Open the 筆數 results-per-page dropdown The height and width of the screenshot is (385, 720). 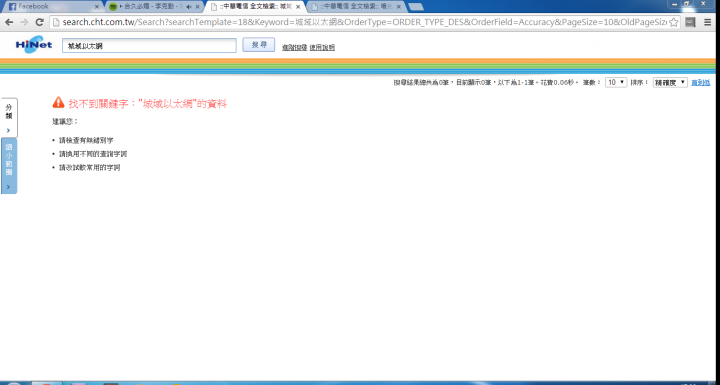(x=616, y=82)
